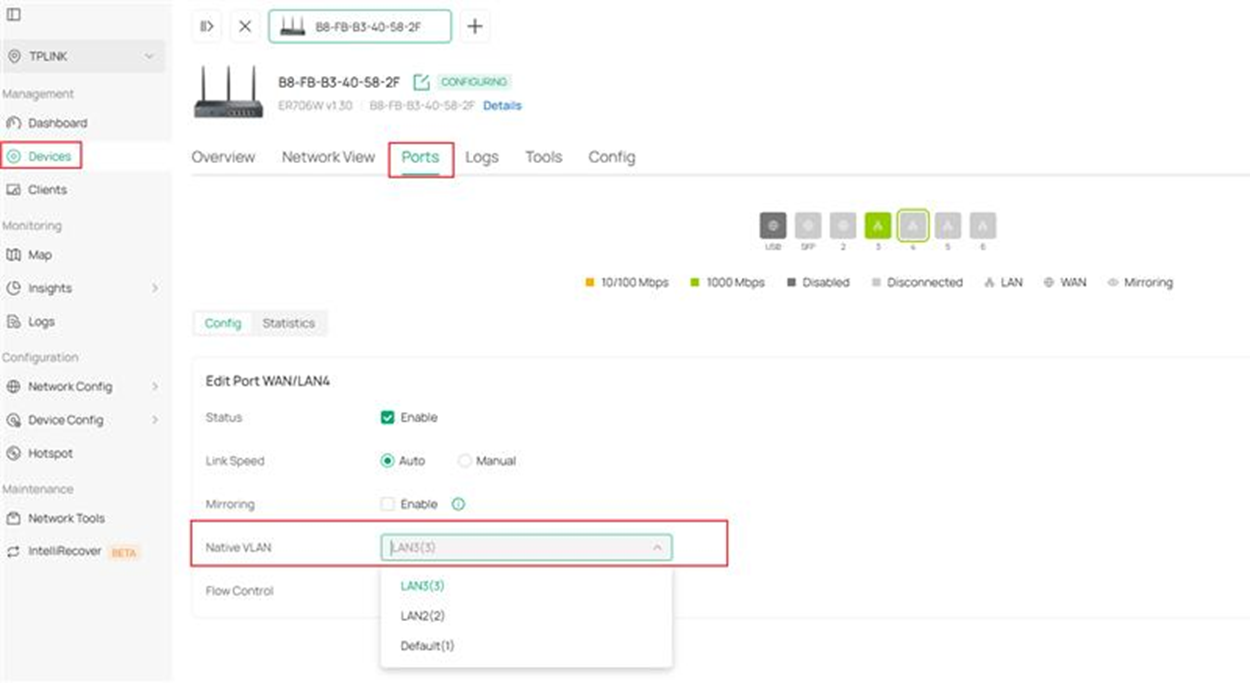Screen dimensions: 1250x683
Task: Disable port status via Enable checkbox
Action: pos(389,417)
